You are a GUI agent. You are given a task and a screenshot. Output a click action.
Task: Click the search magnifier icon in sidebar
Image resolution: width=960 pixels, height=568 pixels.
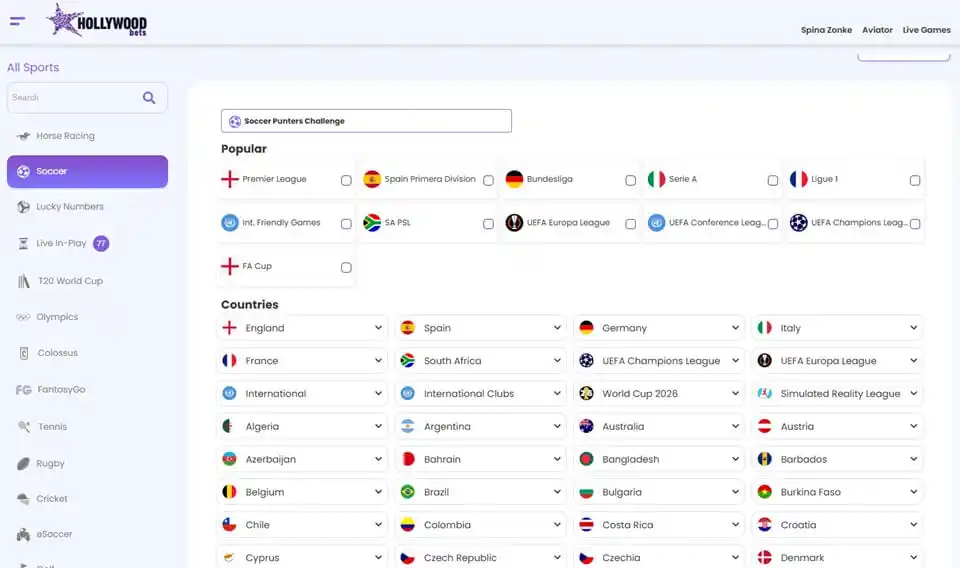pos(149,98)
